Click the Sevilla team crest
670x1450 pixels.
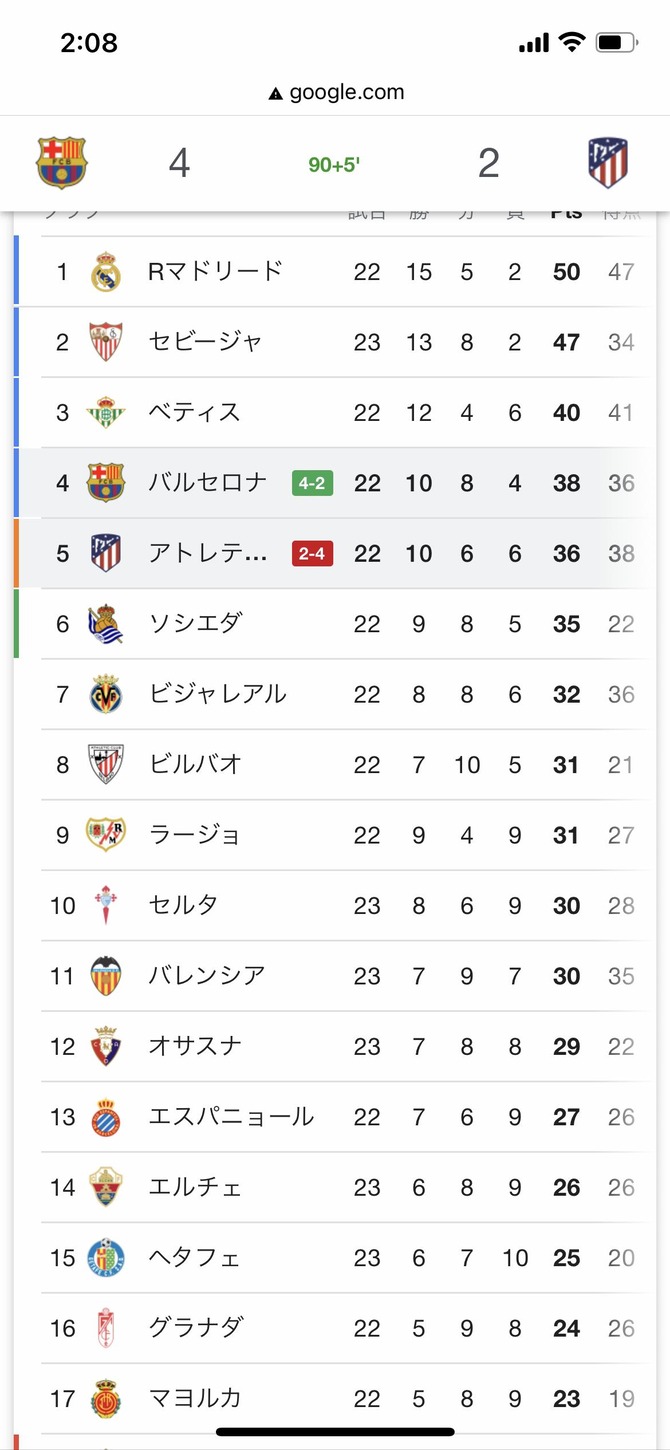[x=106, y=342]
